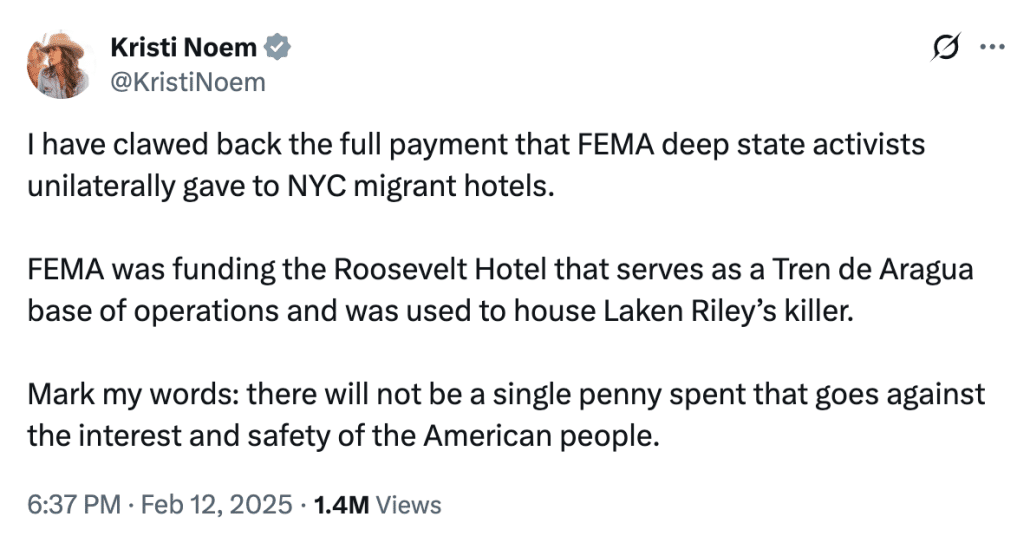Click the 1.4M view count
Screen dimensions: 1030x543
tap(341, 505)
